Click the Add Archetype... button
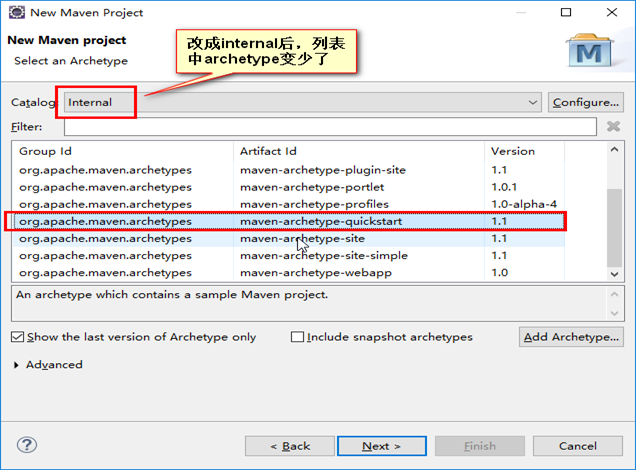Viewport: 636px width, 470px height. click(x=571, y=337)
